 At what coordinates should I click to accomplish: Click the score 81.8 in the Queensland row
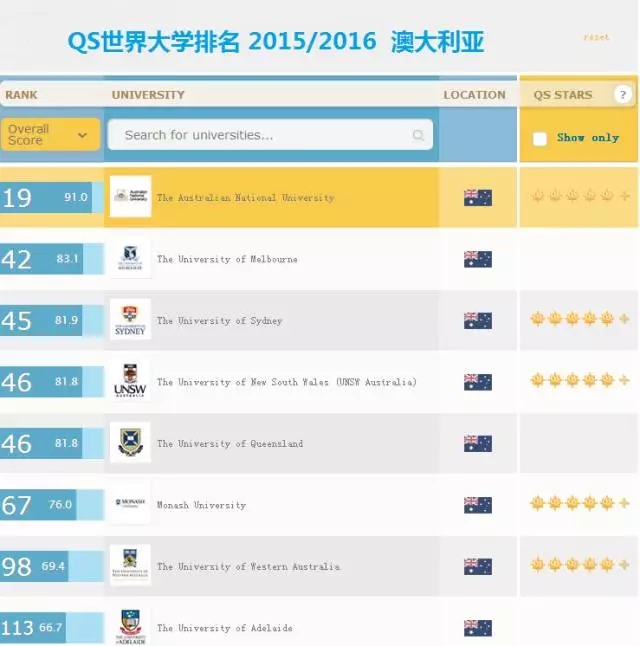[x=66, y=443]
